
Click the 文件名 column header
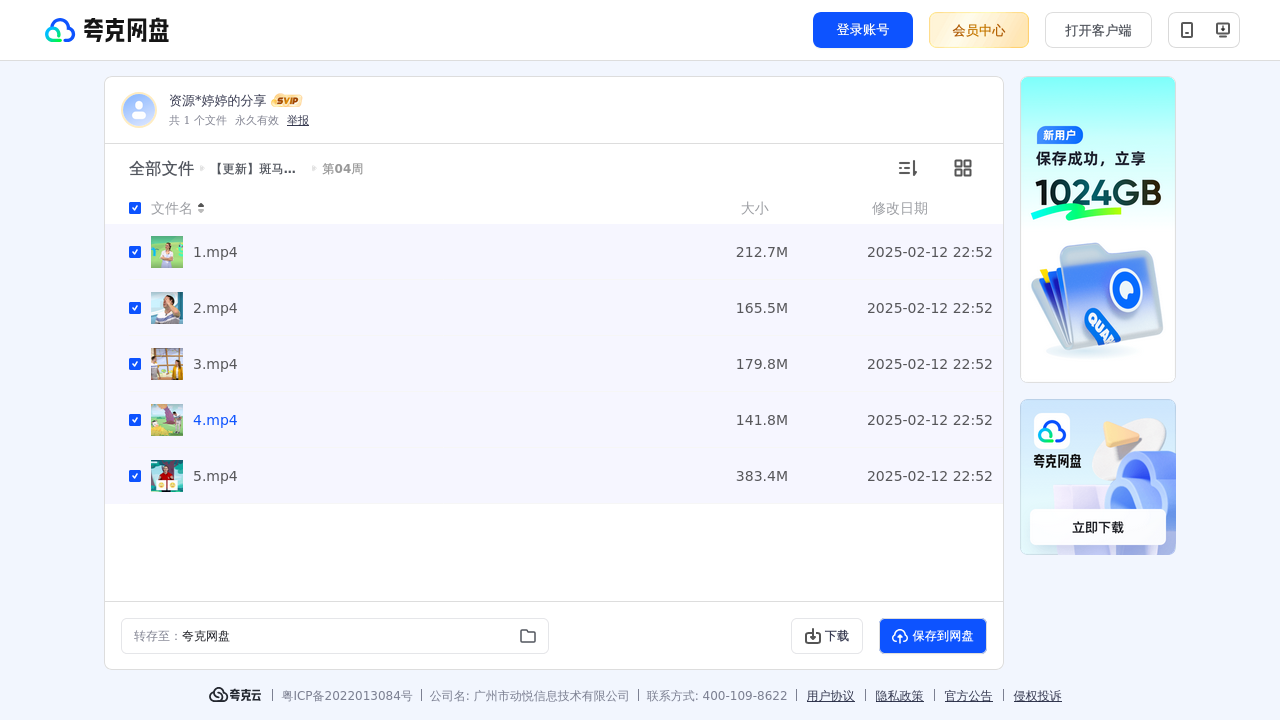coord(172,208)
